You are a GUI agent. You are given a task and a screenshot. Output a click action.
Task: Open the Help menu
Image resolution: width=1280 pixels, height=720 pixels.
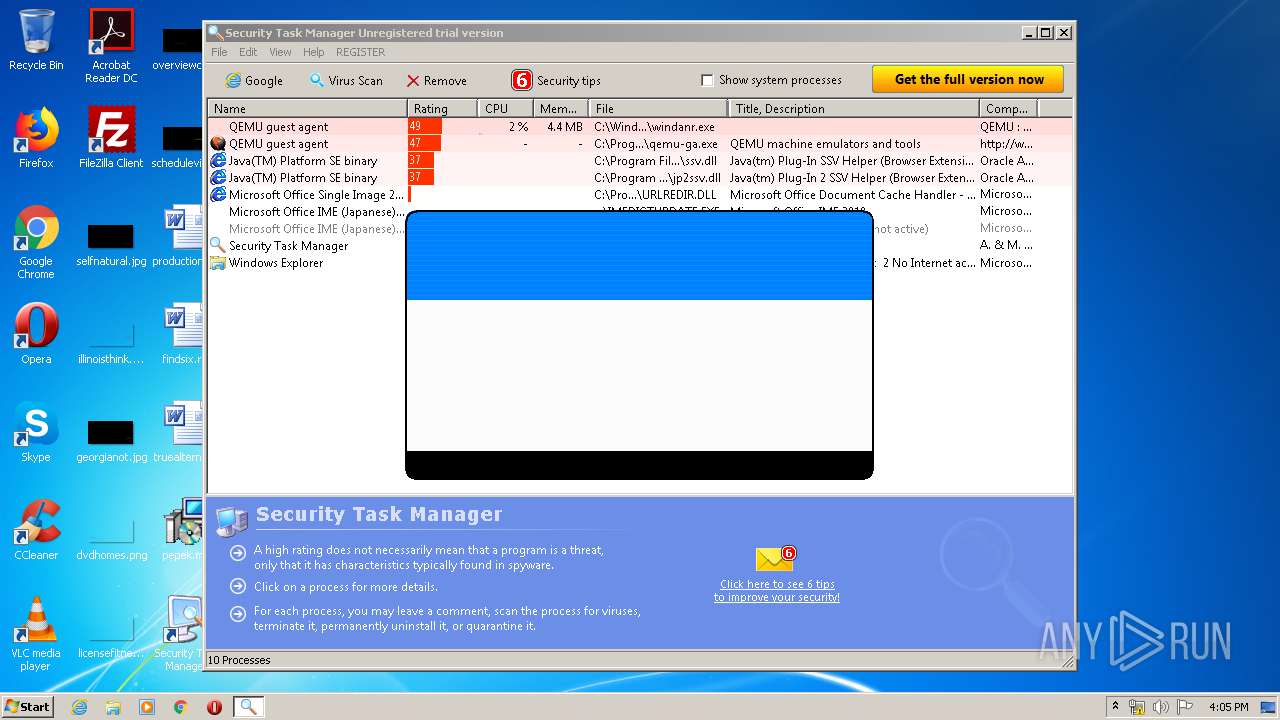[x=314, y=52]
